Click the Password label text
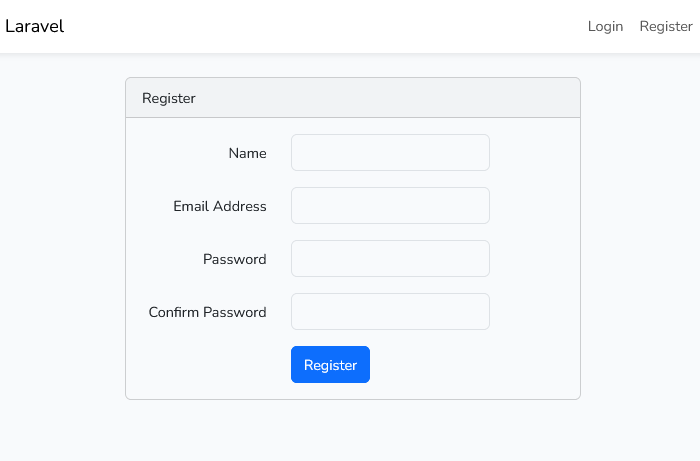This screenshot has height=461, width=700. coord(235,259)
